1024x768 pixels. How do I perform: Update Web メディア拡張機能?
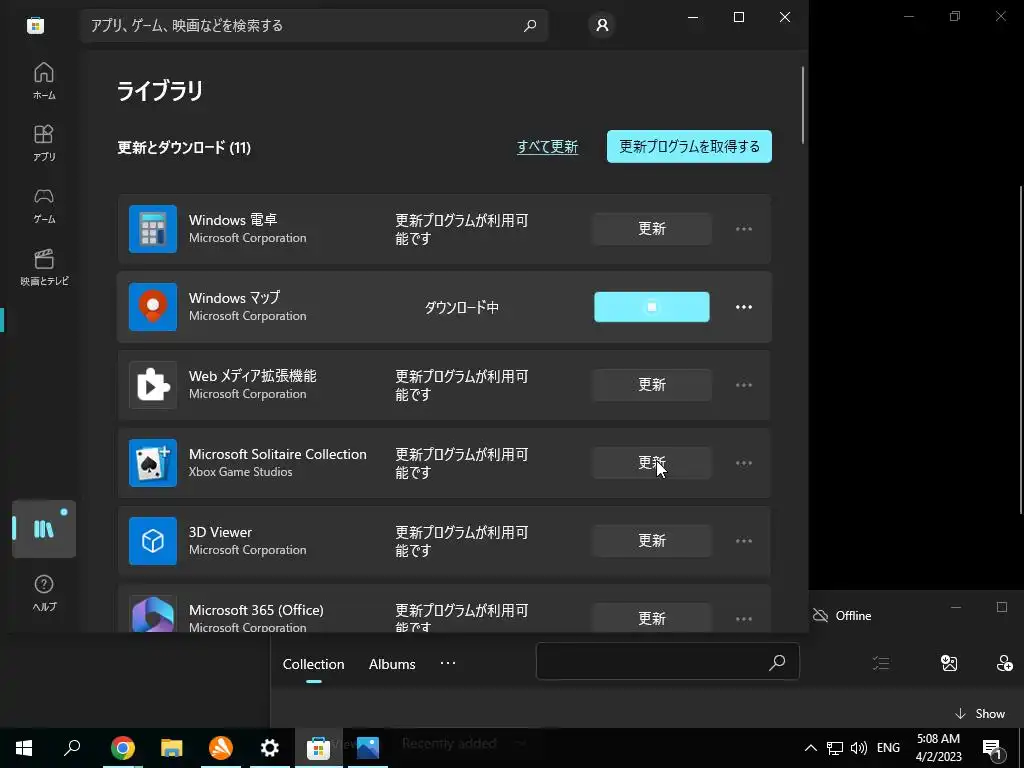coord(652,385)
